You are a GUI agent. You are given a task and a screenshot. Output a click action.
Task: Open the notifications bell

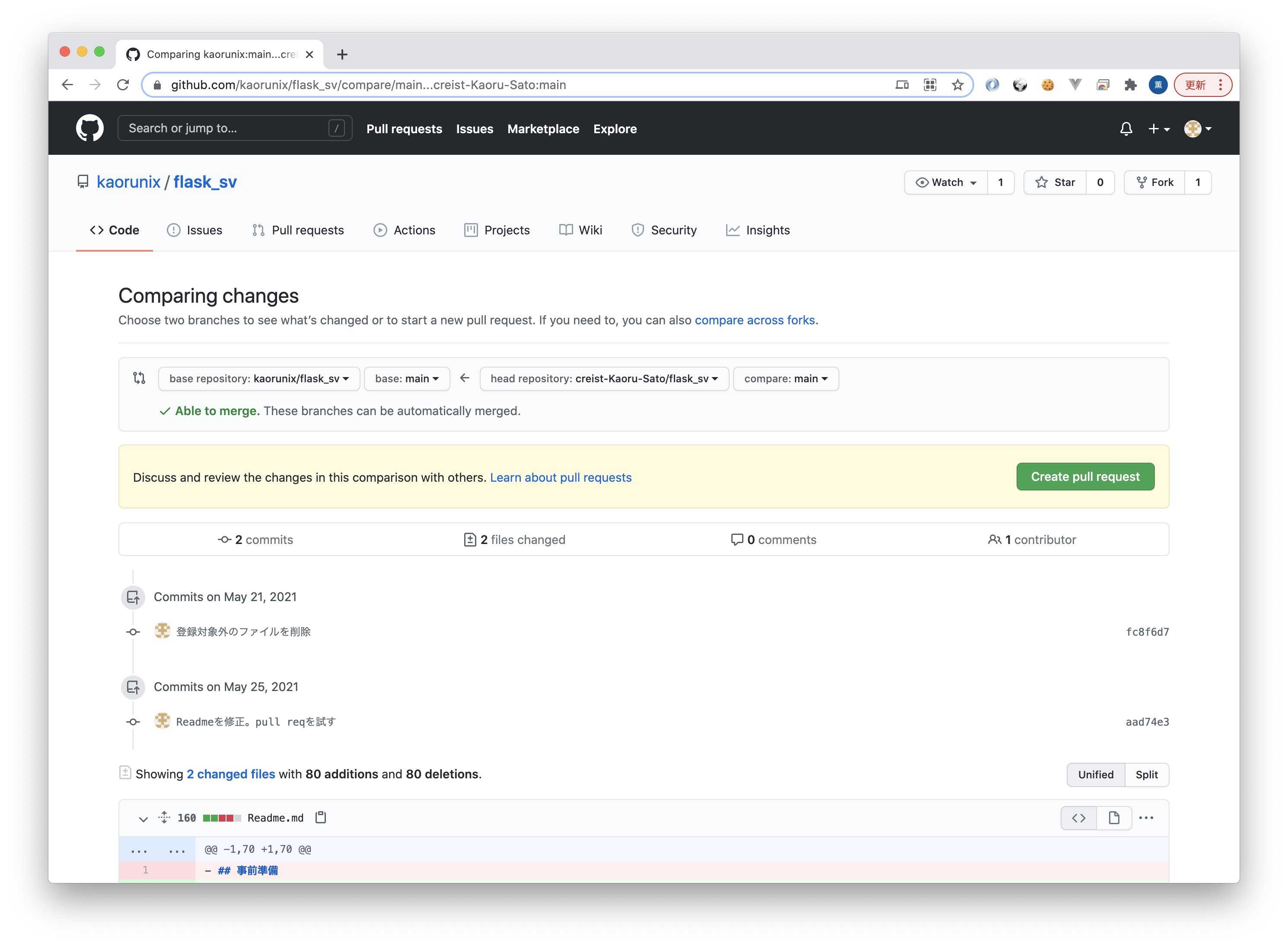click(x=1126, y=128)
